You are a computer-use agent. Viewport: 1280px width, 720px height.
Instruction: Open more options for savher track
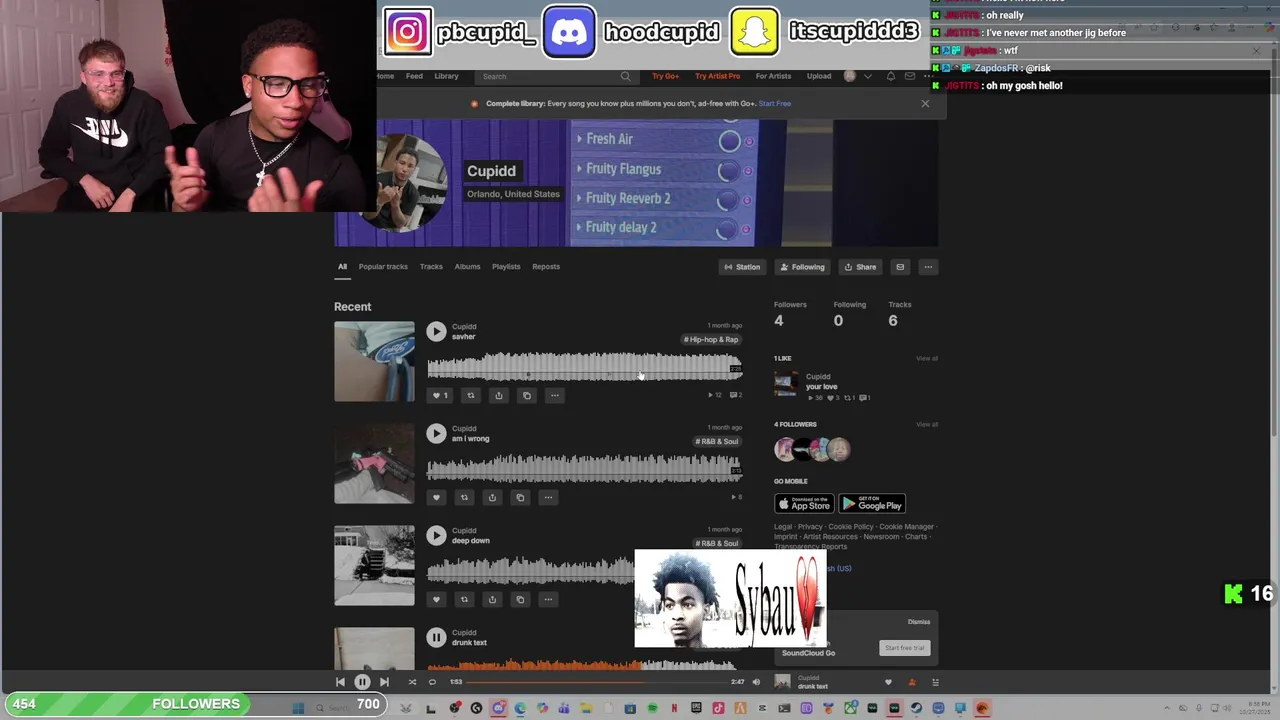tap(555, 395)
